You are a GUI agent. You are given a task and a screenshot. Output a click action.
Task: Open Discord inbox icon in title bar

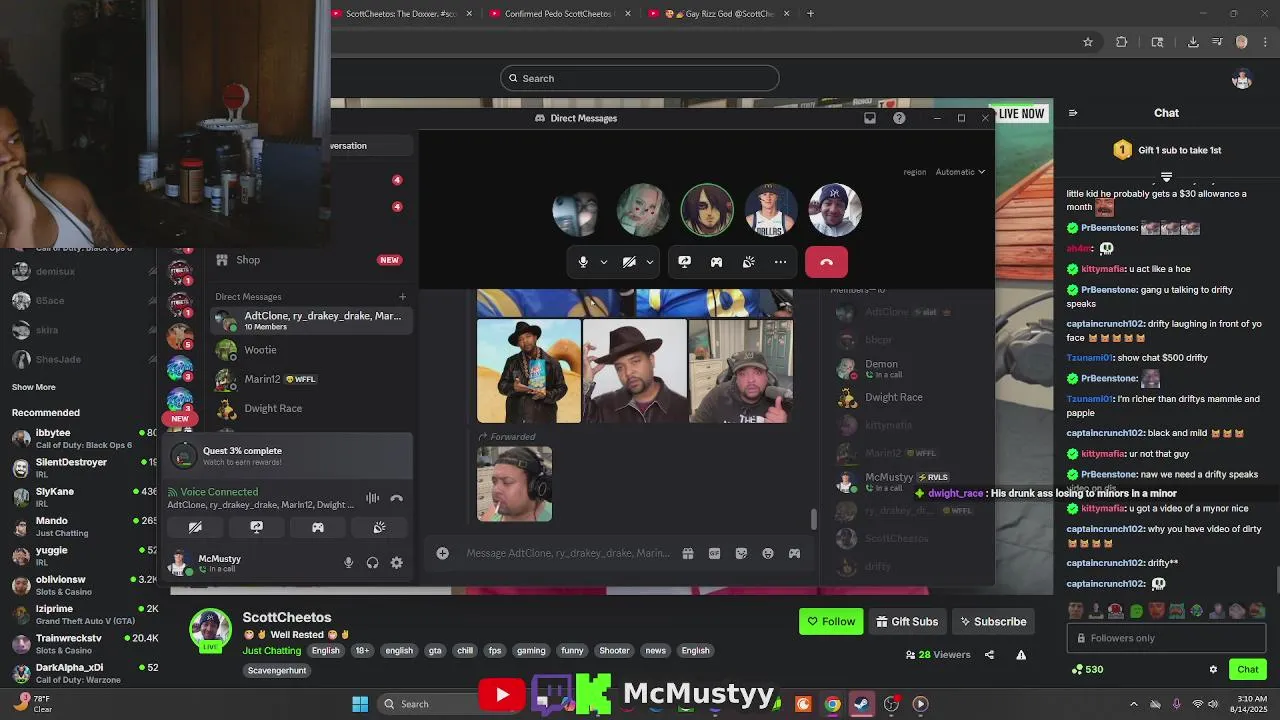(x=870, y=118)
